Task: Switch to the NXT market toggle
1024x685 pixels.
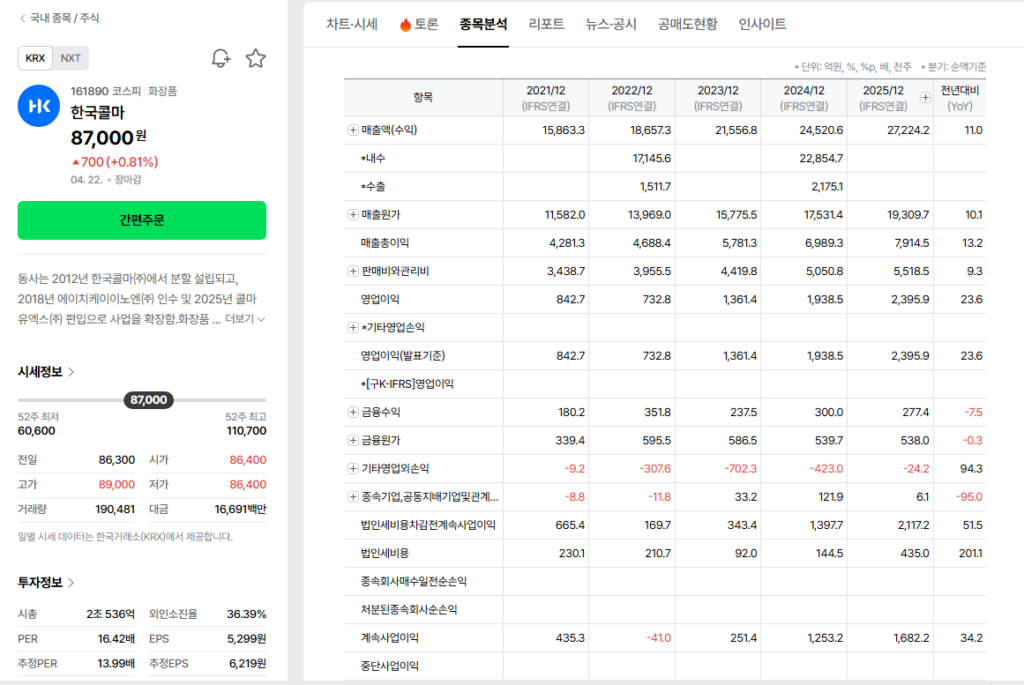Action: coord(71,58)
